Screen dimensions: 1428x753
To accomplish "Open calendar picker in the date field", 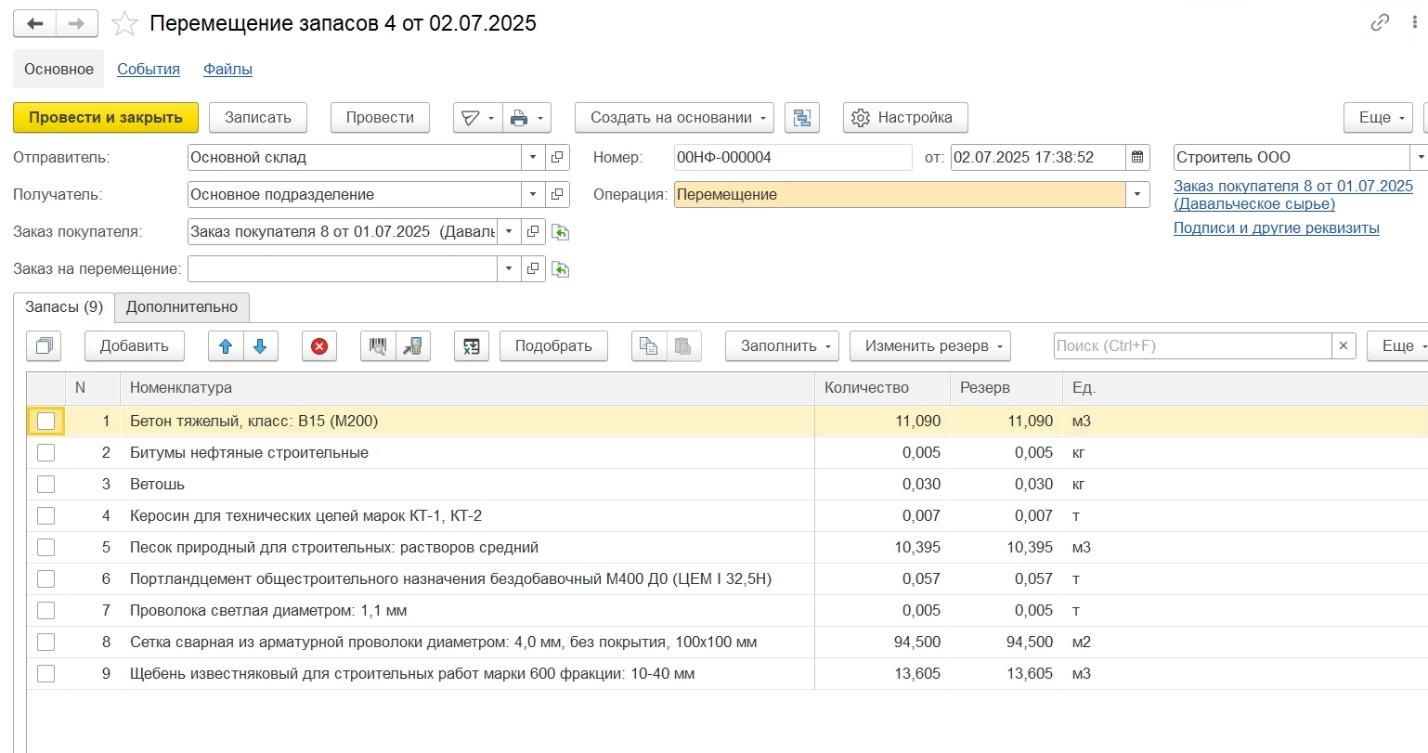I will click(1137, 157).
